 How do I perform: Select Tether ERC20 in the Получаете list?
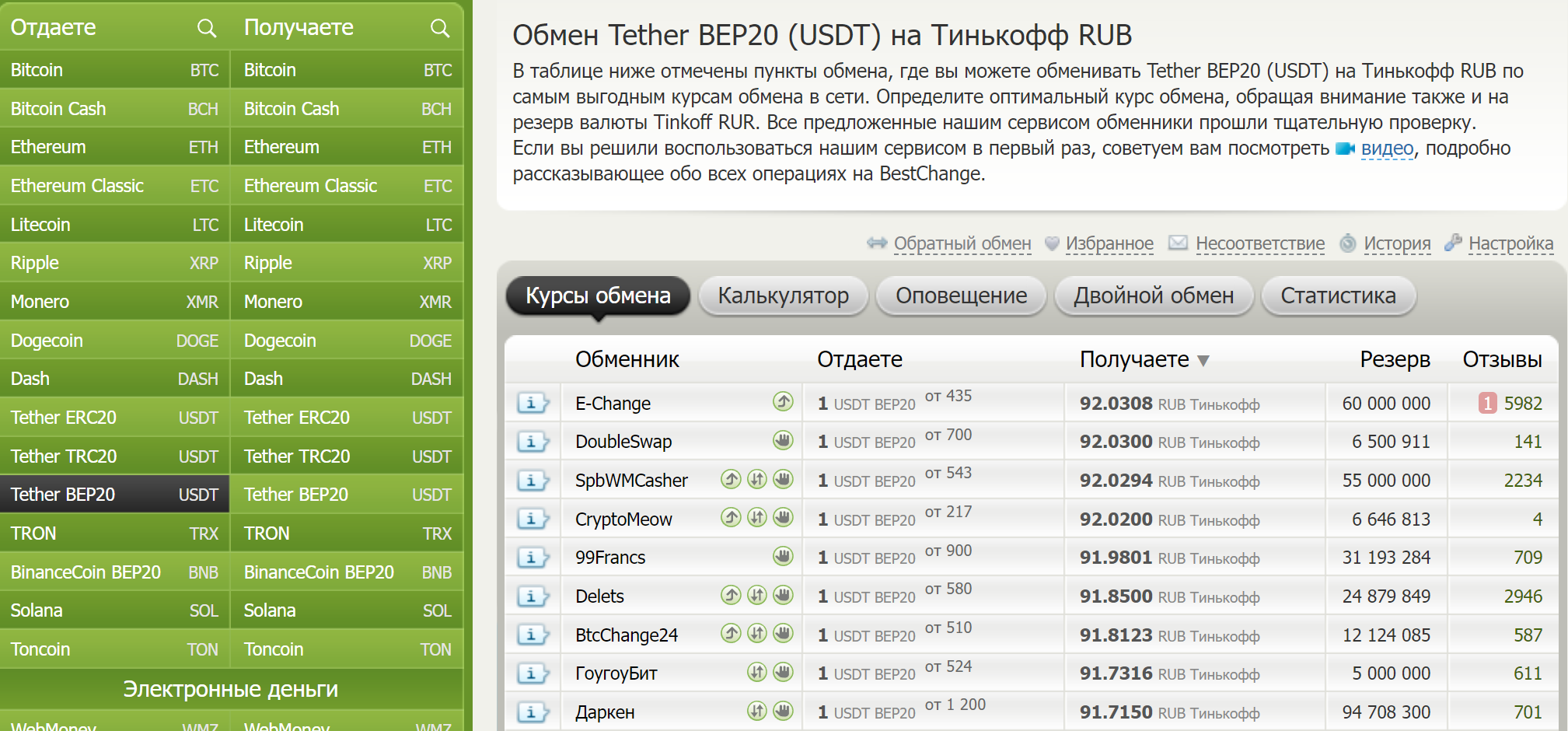click(x=347, y=418)
